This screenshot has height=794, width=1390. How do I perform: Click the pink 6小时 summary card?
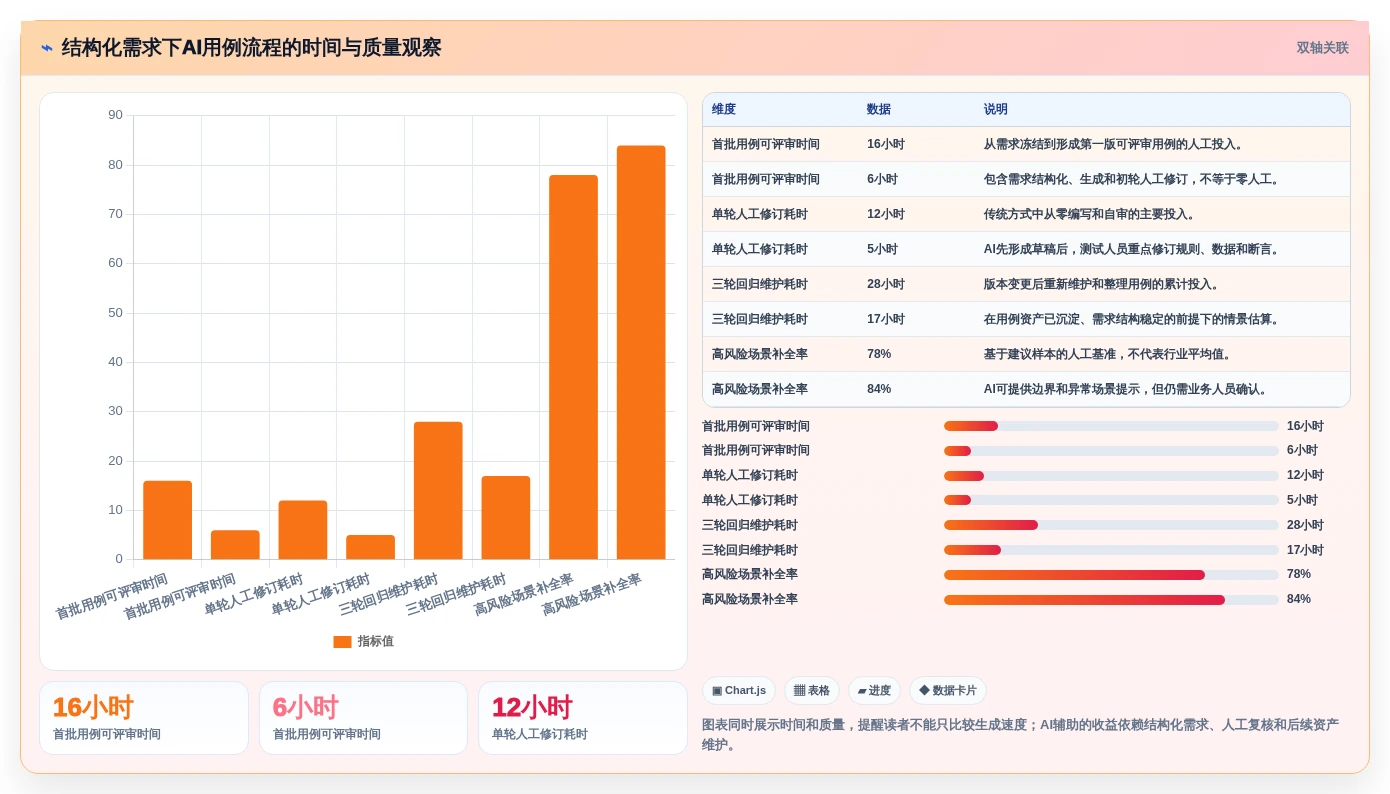pyautogui.click(x=363, y=718)
